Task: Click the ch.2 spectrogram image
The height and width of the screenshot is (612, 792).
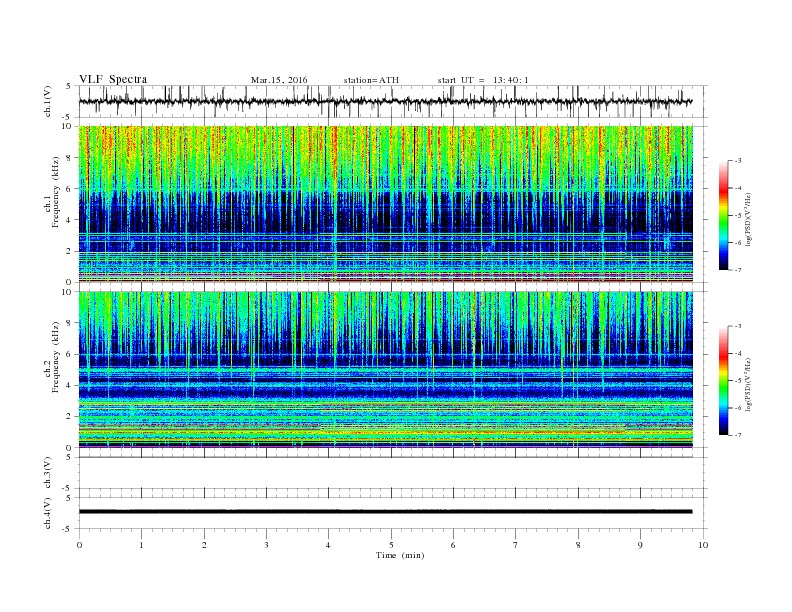Action: point(385,370)
